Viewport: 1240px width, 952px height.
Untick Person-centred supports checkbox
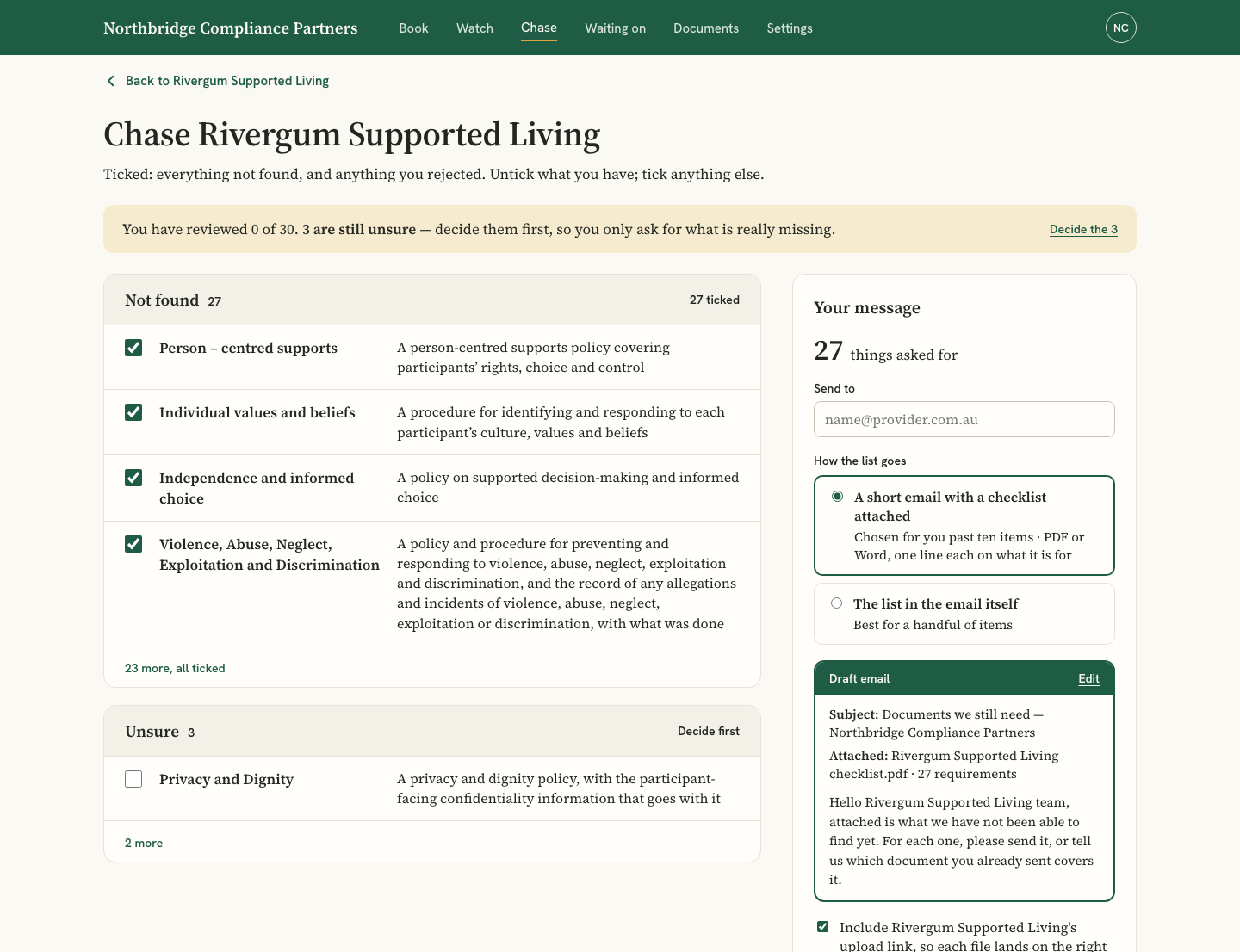tap(133, 348)
